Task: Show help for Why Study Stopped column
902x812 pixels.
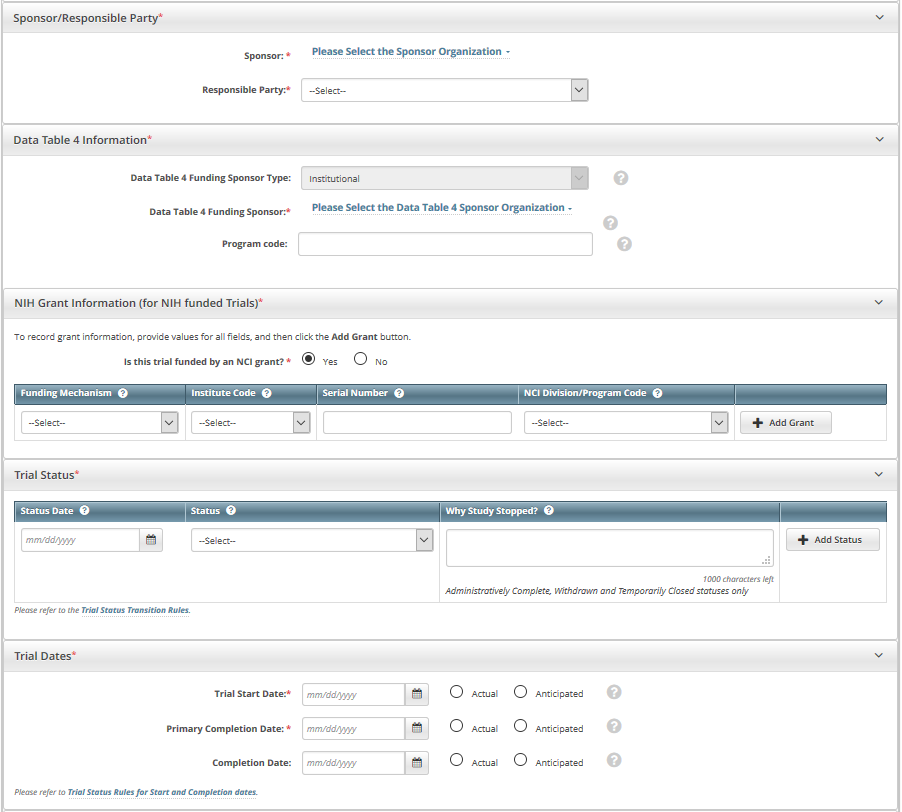Action: click(549, 510)
